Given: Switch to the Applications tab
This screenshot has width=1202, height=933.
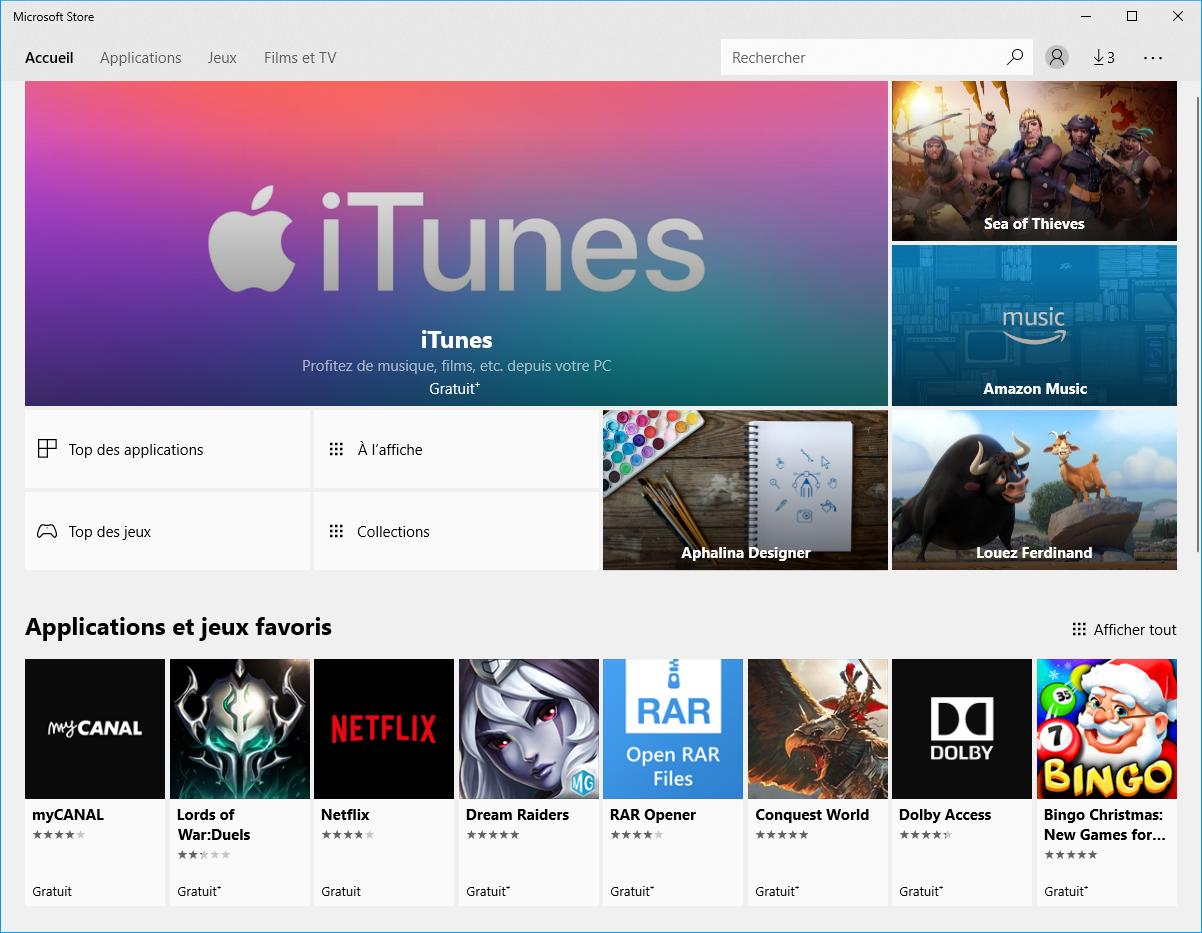Looking at the screenshot, I should coord(141,58).
